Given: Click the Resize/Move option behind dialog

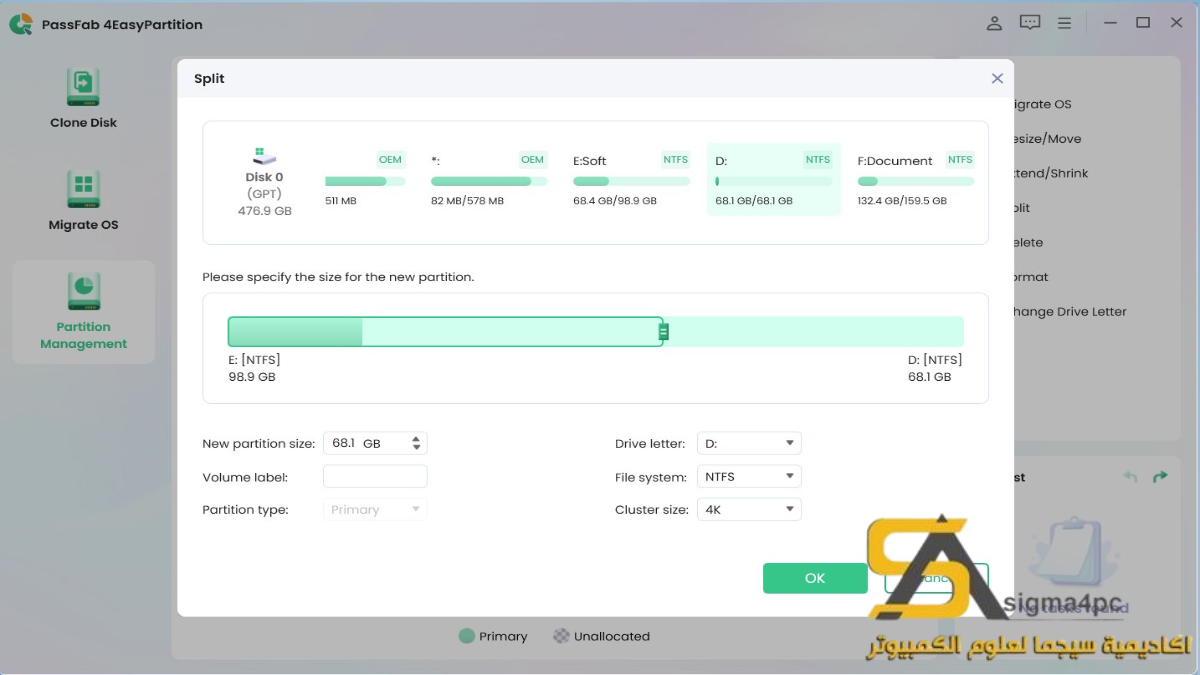Looking at the screenshot, I should point(1047,139).
